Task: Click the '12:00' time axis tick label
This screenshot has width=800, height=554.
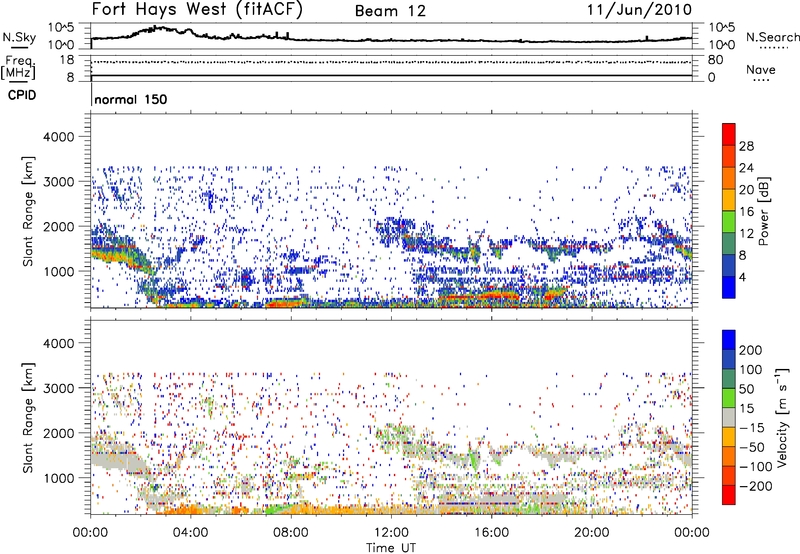Action: click(x=391, y=533)
